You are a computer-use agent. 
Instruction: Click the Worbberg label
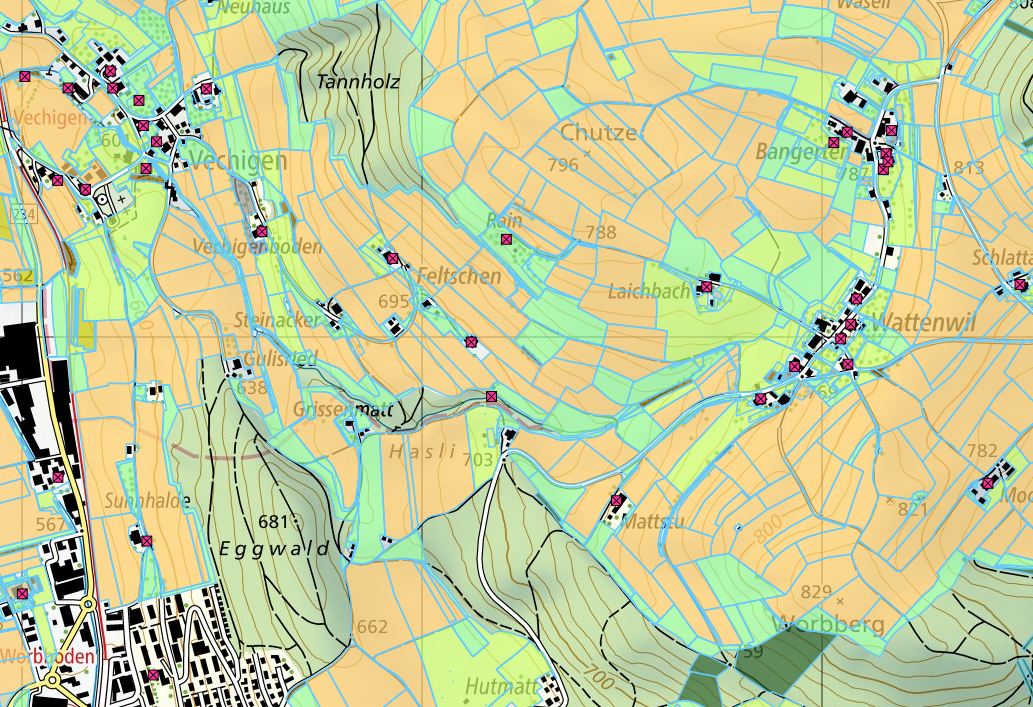[x=829, y=625]
